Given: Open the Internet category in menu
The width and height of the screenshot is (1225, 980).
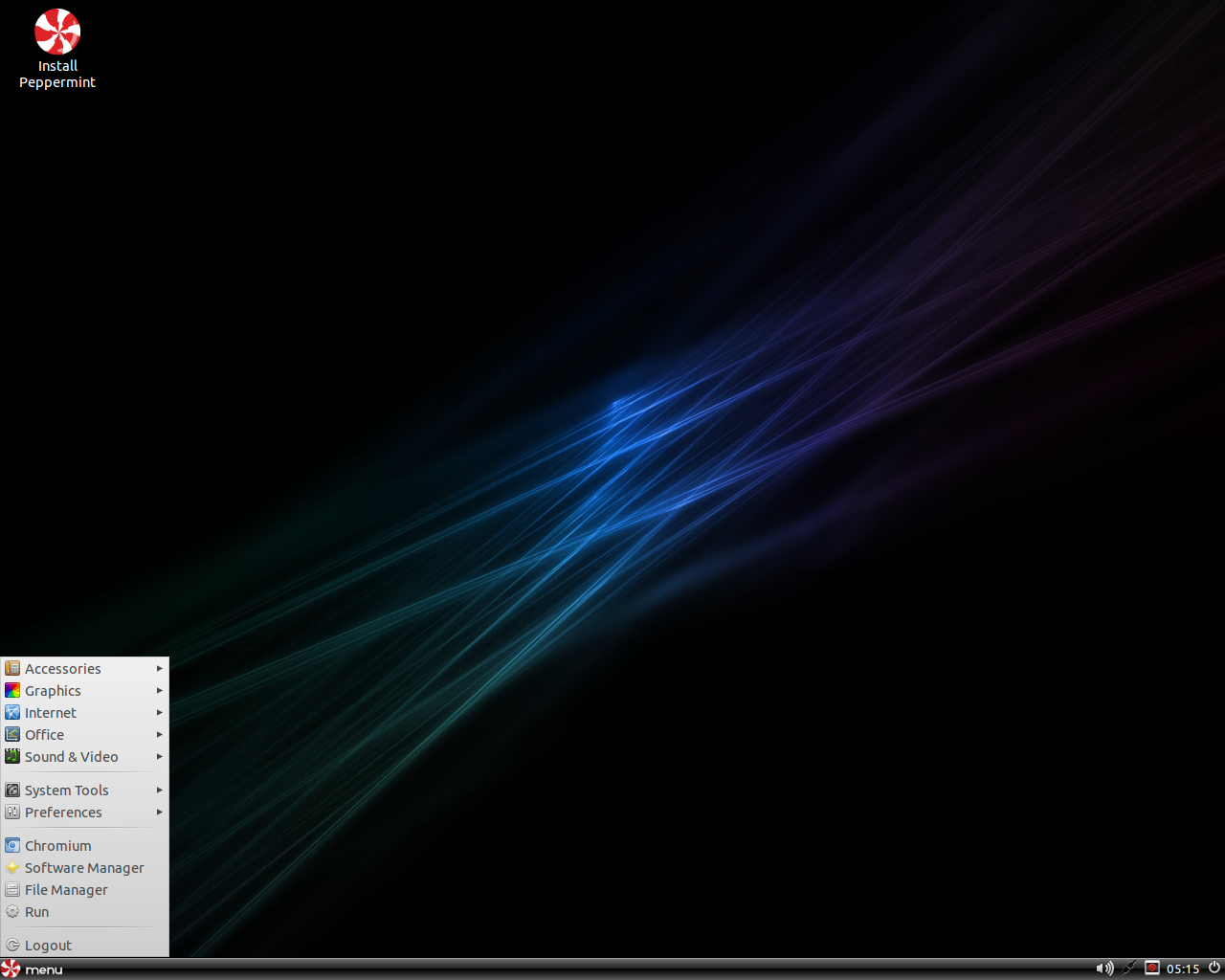Looking at the screenshot, I should click(84, 713).
